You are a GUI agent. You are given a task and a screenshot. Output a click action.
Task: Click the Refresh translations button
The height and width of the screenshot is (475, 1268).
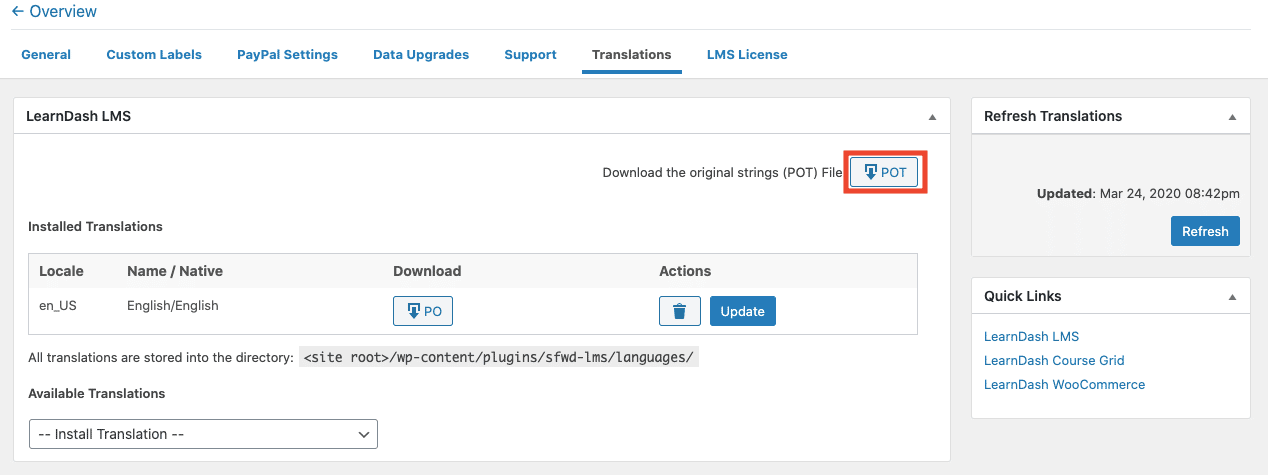tap(1205, 231)
